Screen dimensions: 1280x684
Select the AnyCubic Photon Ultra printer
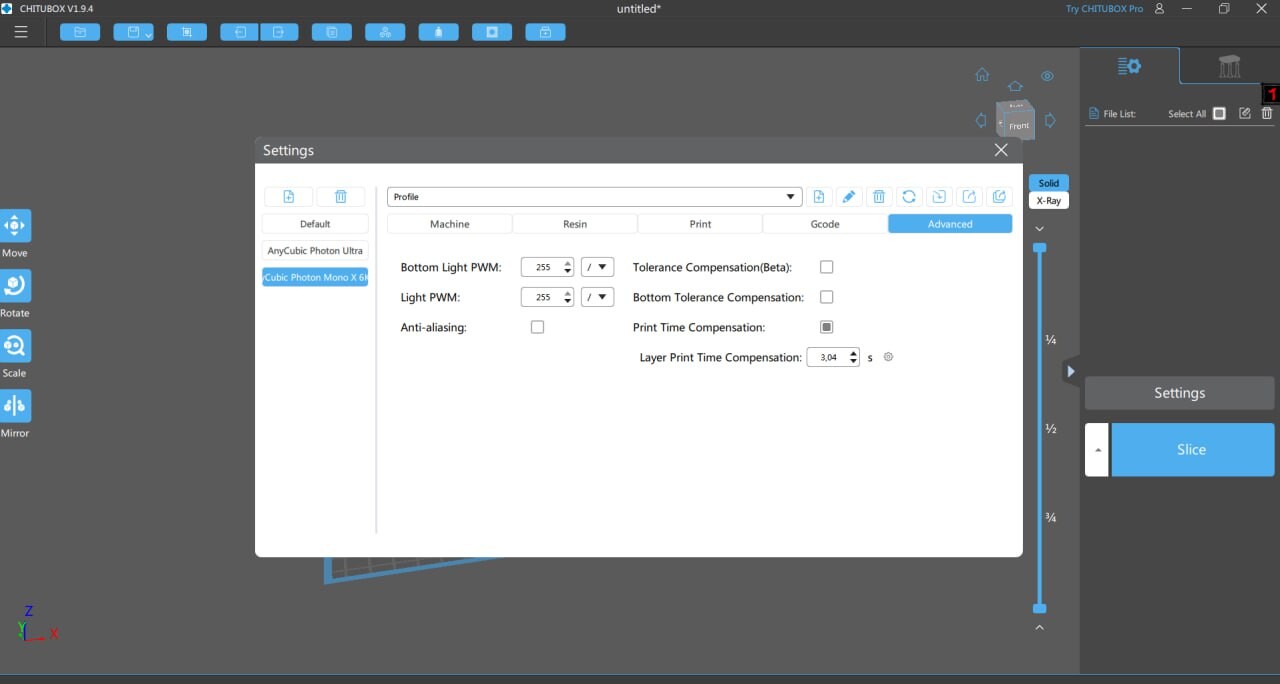click(x=315, y=251)
